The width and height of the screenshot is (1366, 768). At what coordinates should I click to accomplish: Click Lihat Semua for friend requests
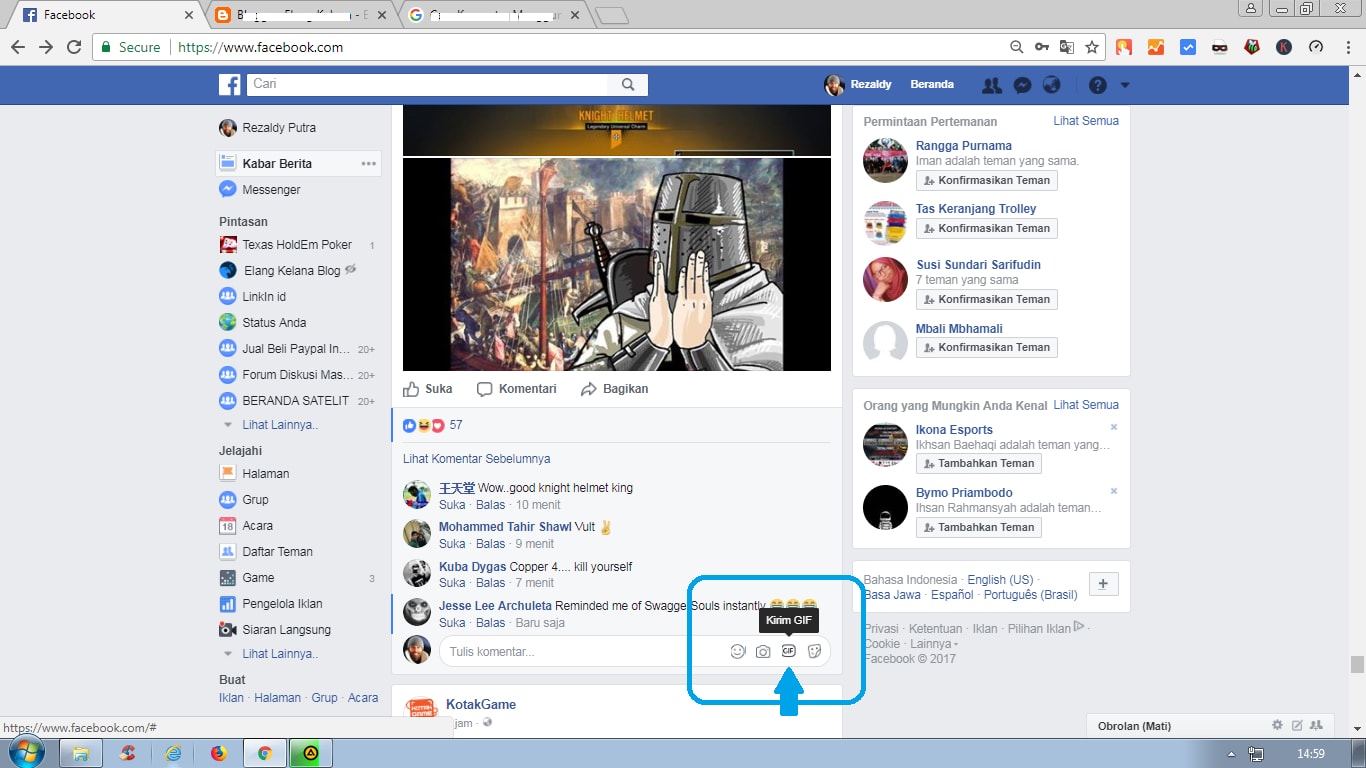1086,121
